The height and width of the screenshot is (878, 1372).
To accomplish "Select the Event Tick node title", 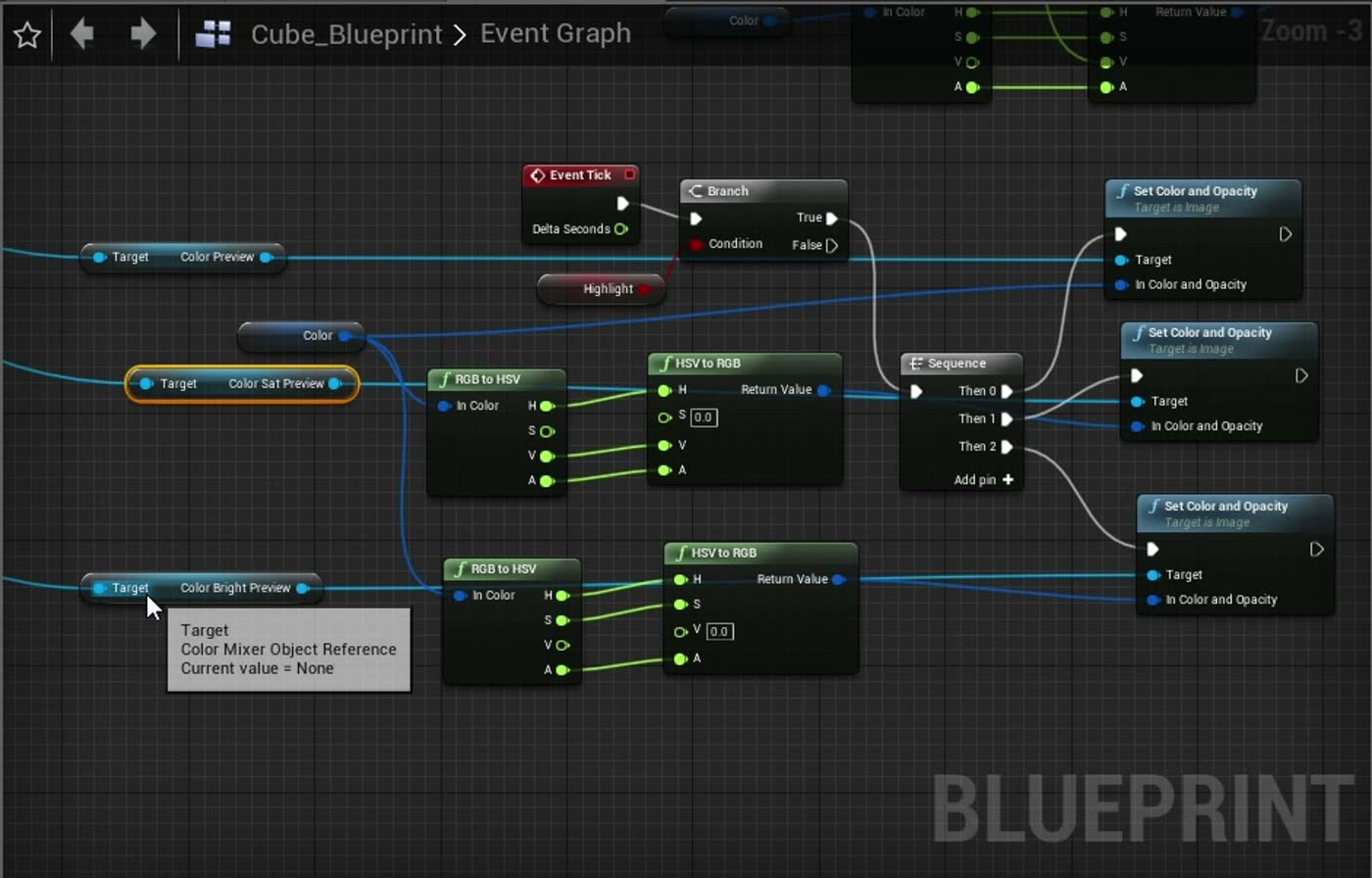I will pyautogui.click(x=580, y=175).
